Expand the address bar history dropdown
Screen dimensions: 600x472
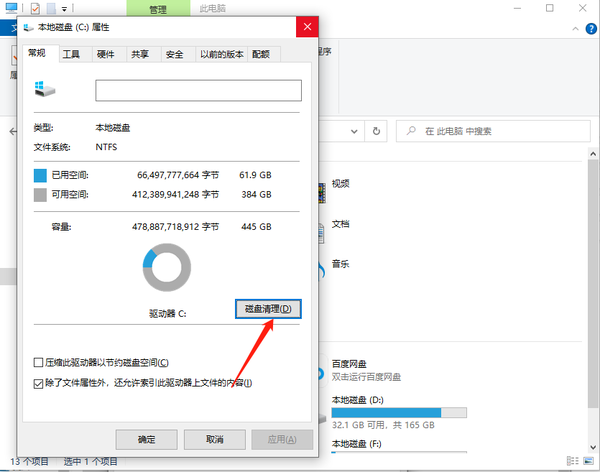point(354,131)
